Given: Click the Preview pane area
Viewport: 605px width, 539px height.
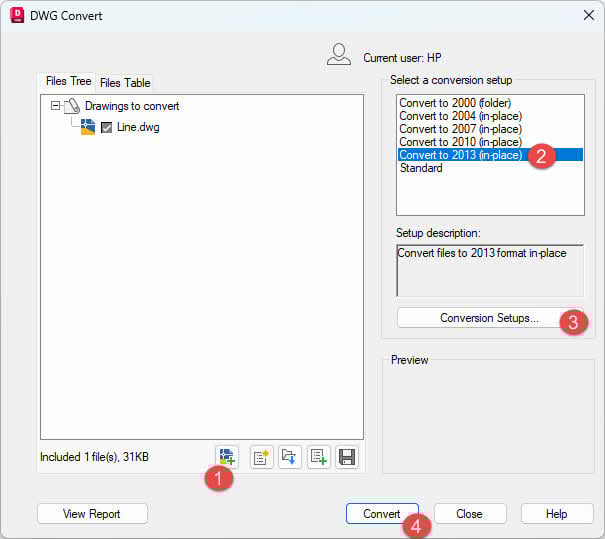Looking at the screenshot, I should pos(488,417).
